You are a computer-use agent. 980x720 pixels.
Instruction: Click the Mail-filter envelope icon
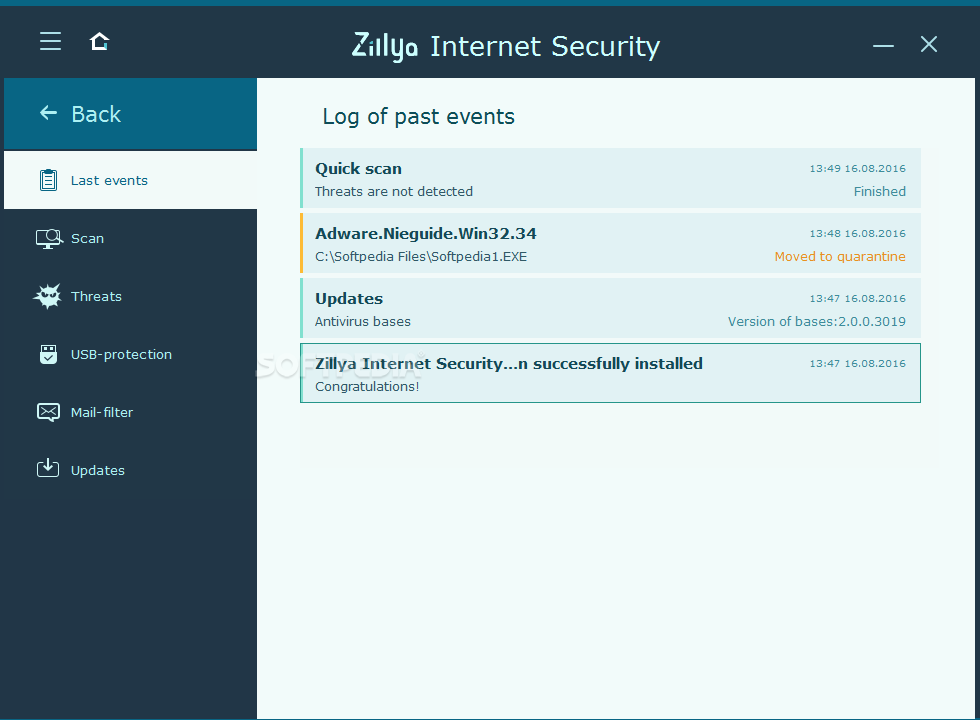pos(48,412)
